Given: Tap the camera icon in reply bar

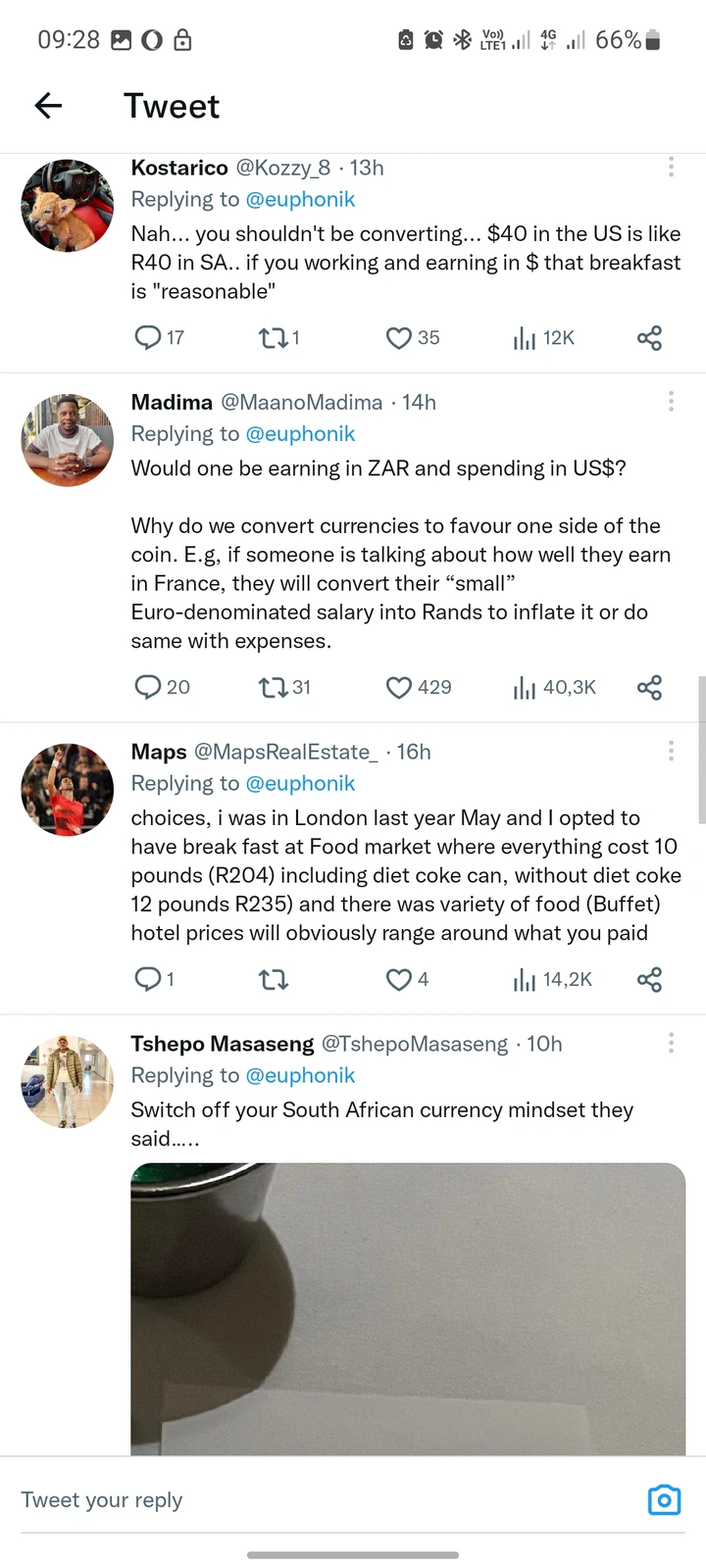Looking at the screenshot, I should [x=664, y=1499].
